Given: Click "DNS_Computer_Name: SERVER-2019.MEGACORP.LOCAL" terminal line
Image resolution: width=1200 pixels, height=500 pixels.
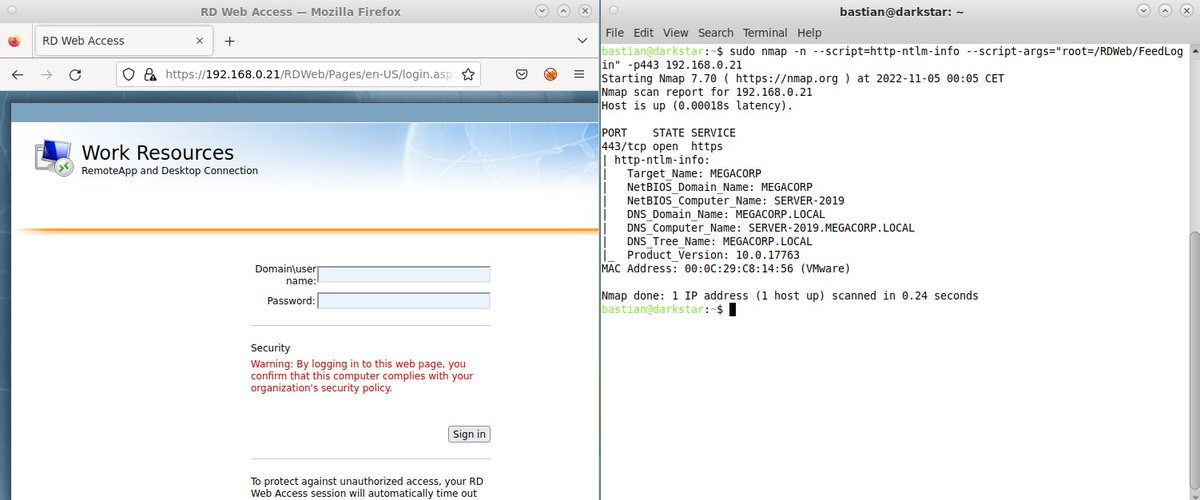Looking at the screenshot, I should tap(770, 228).
